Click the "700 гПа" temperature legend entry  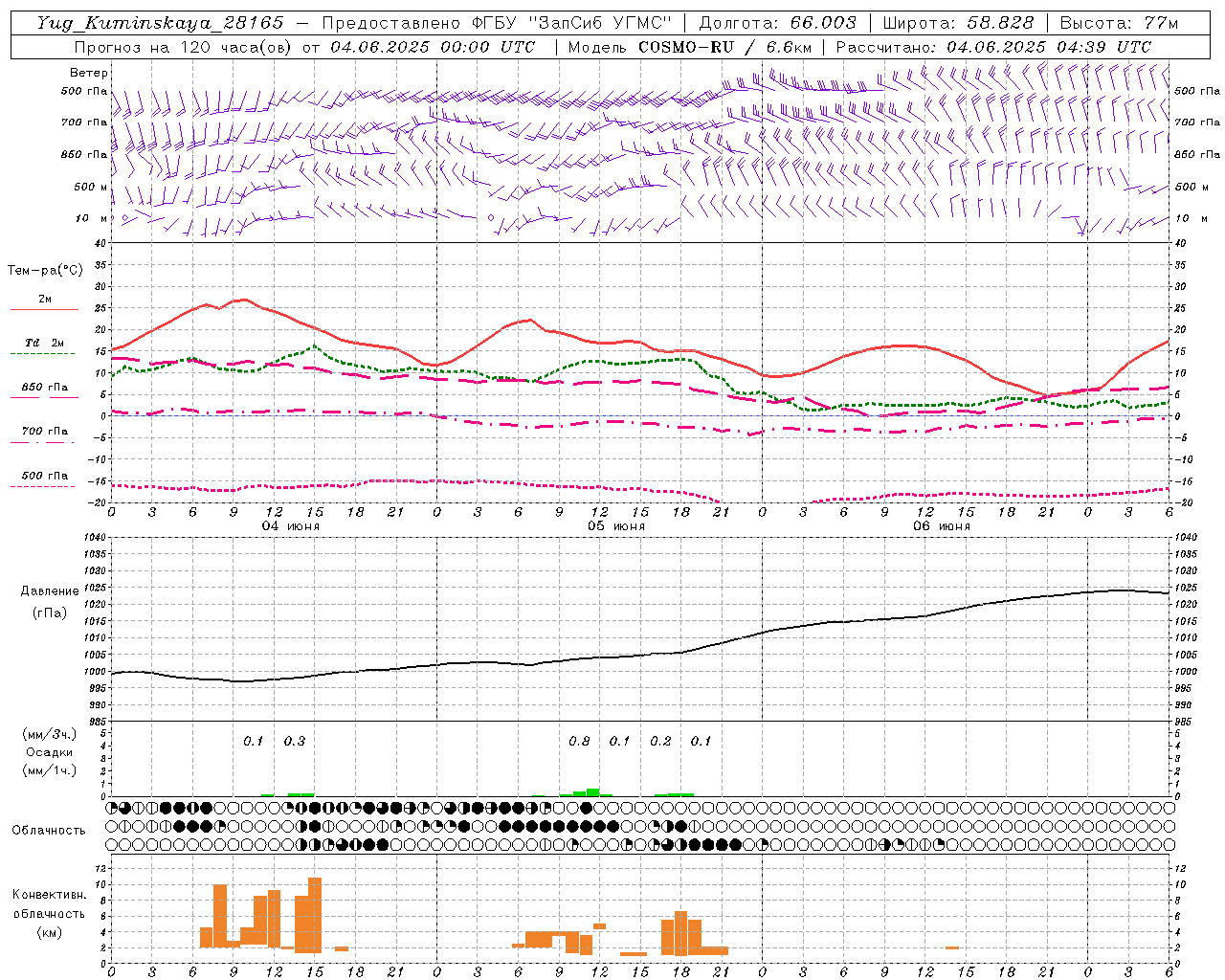pyautogui.click(x=45, y=432)
